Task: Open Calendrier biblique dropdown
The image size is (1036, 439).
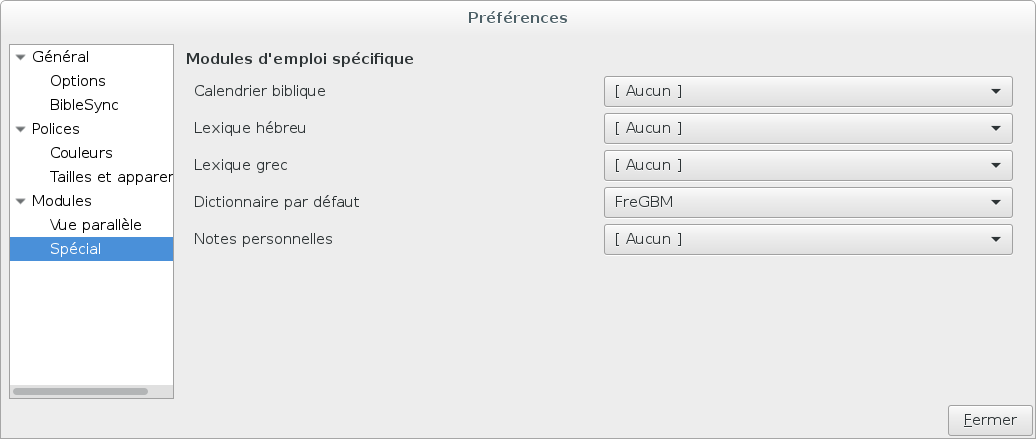Action: click(x=808, y=91)
